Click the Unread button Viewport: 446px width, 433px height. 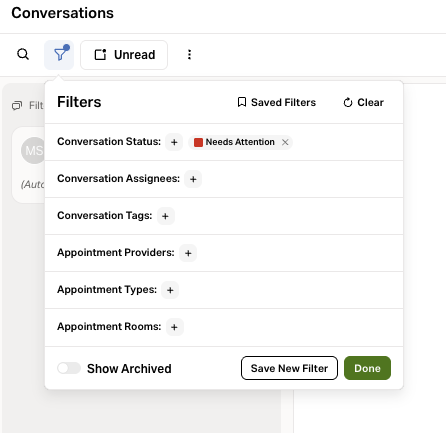tap(124, 55)
